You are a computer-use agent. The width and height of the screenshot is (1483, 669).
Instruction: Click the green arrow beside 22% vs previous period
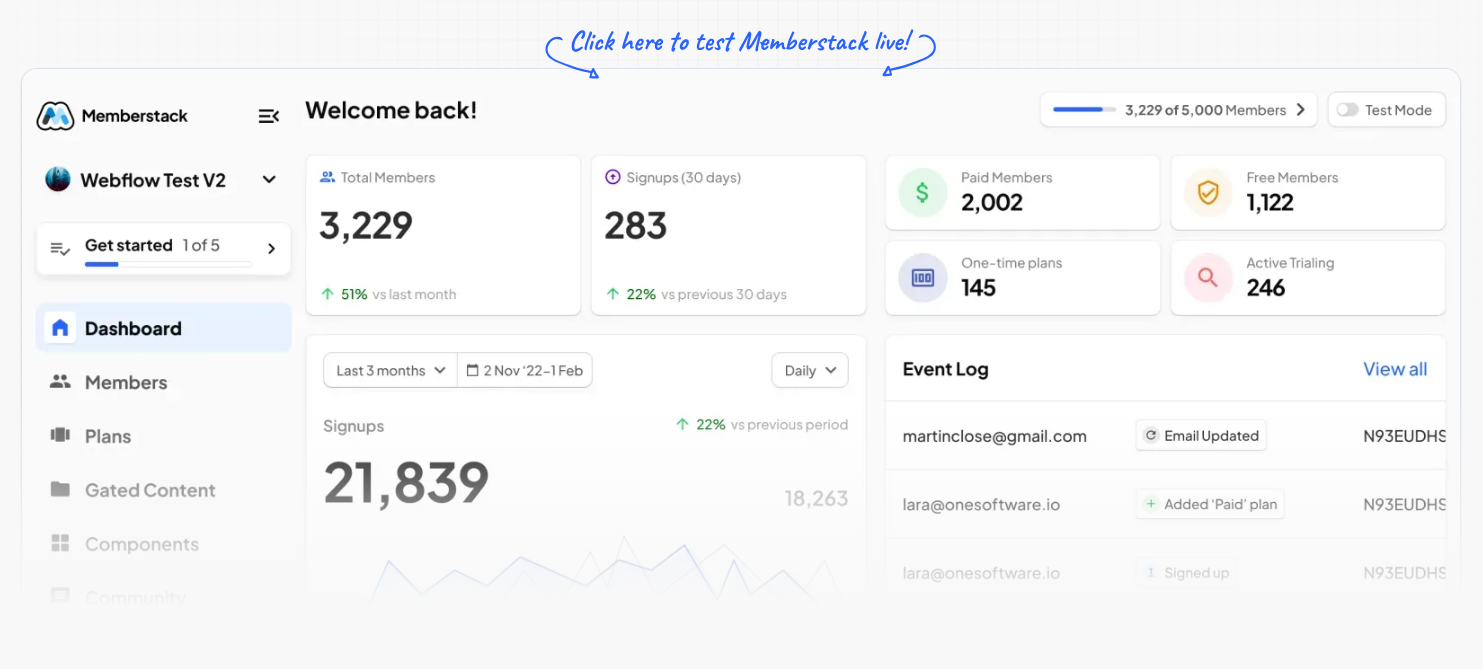tap(682, 424)
